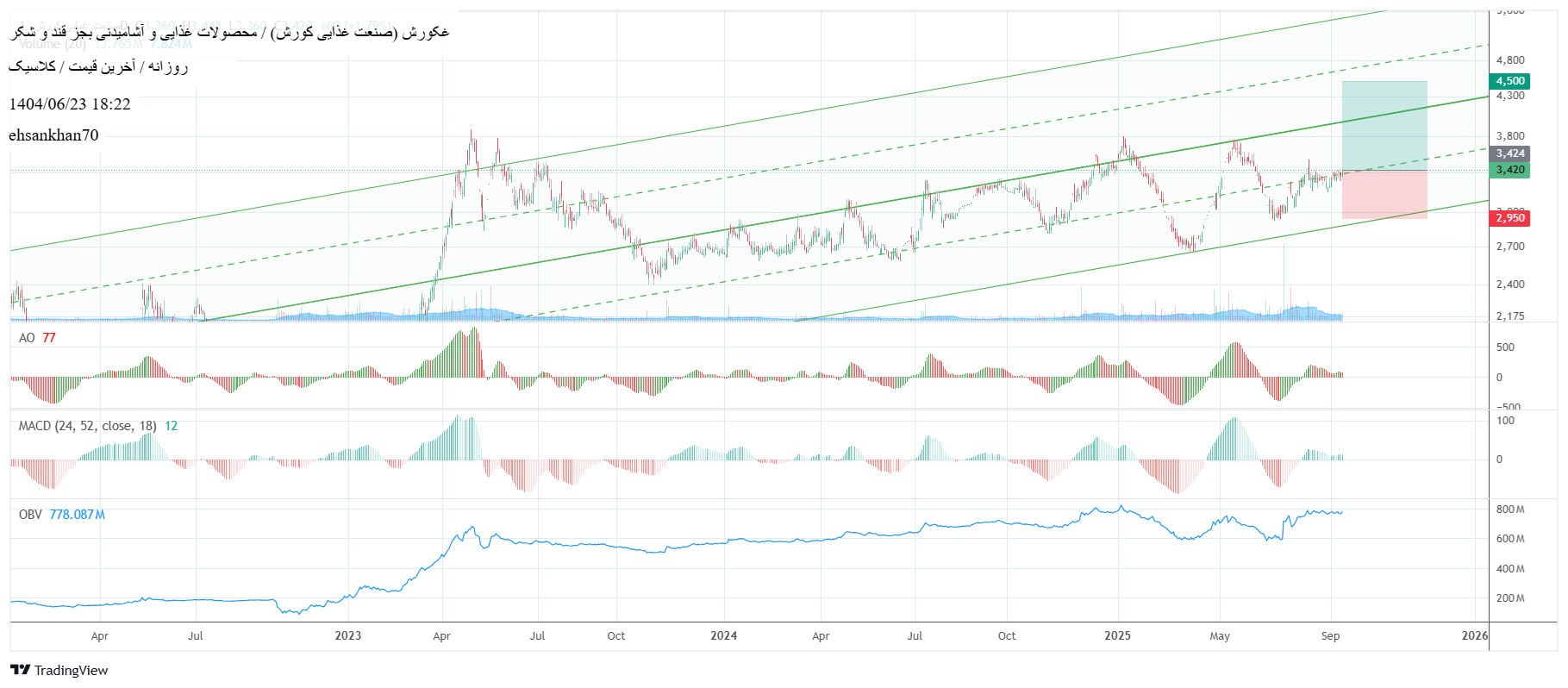Click the 1404/06/23 18:22 timestamp

coord(70,104)
